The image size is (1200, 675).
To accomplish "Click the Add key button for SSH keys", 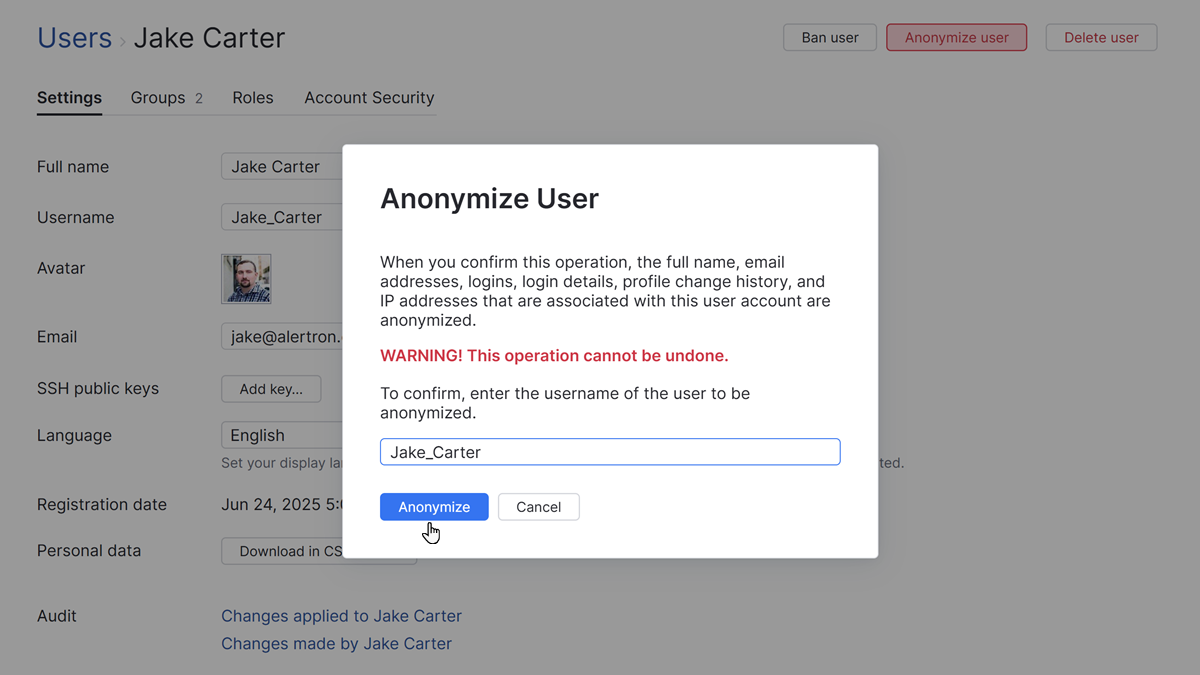I will (271, 389).
